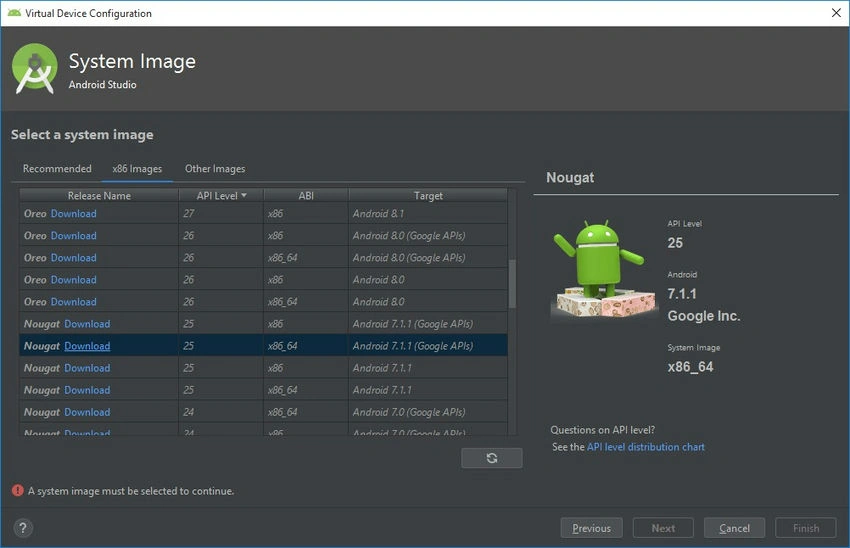Click the Finish button
This screenshot has width=850, height=548.
tap(806, 528)
